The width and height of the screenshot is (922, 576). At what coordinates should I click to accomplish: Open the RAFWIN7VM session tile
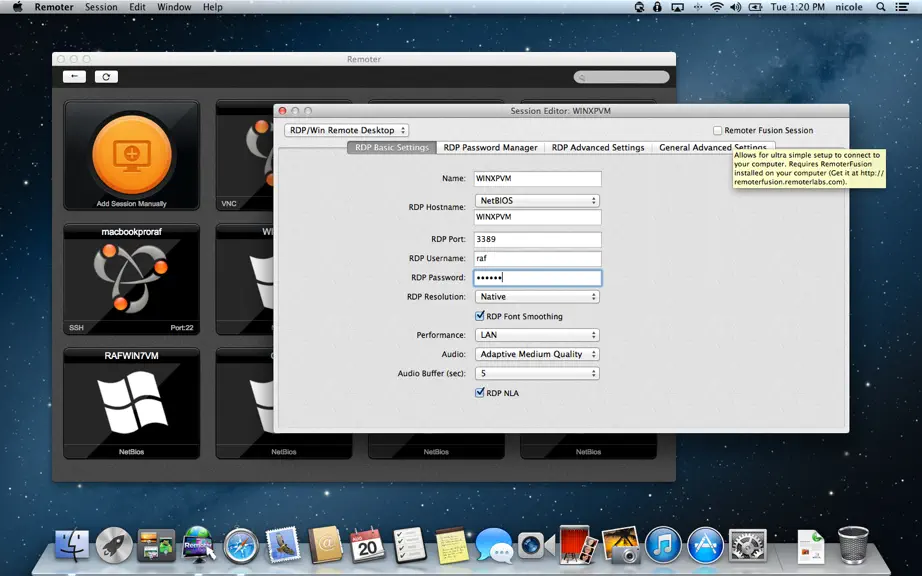coord(132,403)
